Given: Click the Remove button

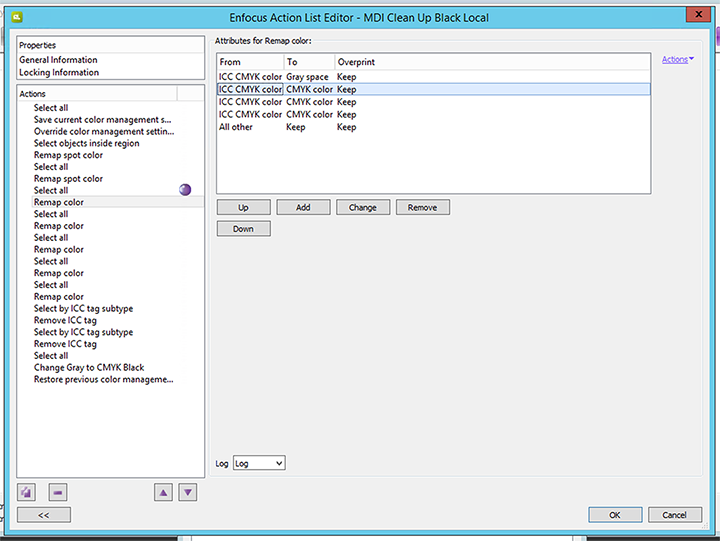Looking at the screenshot, I should pyautogui.click(x=423, y=207).
